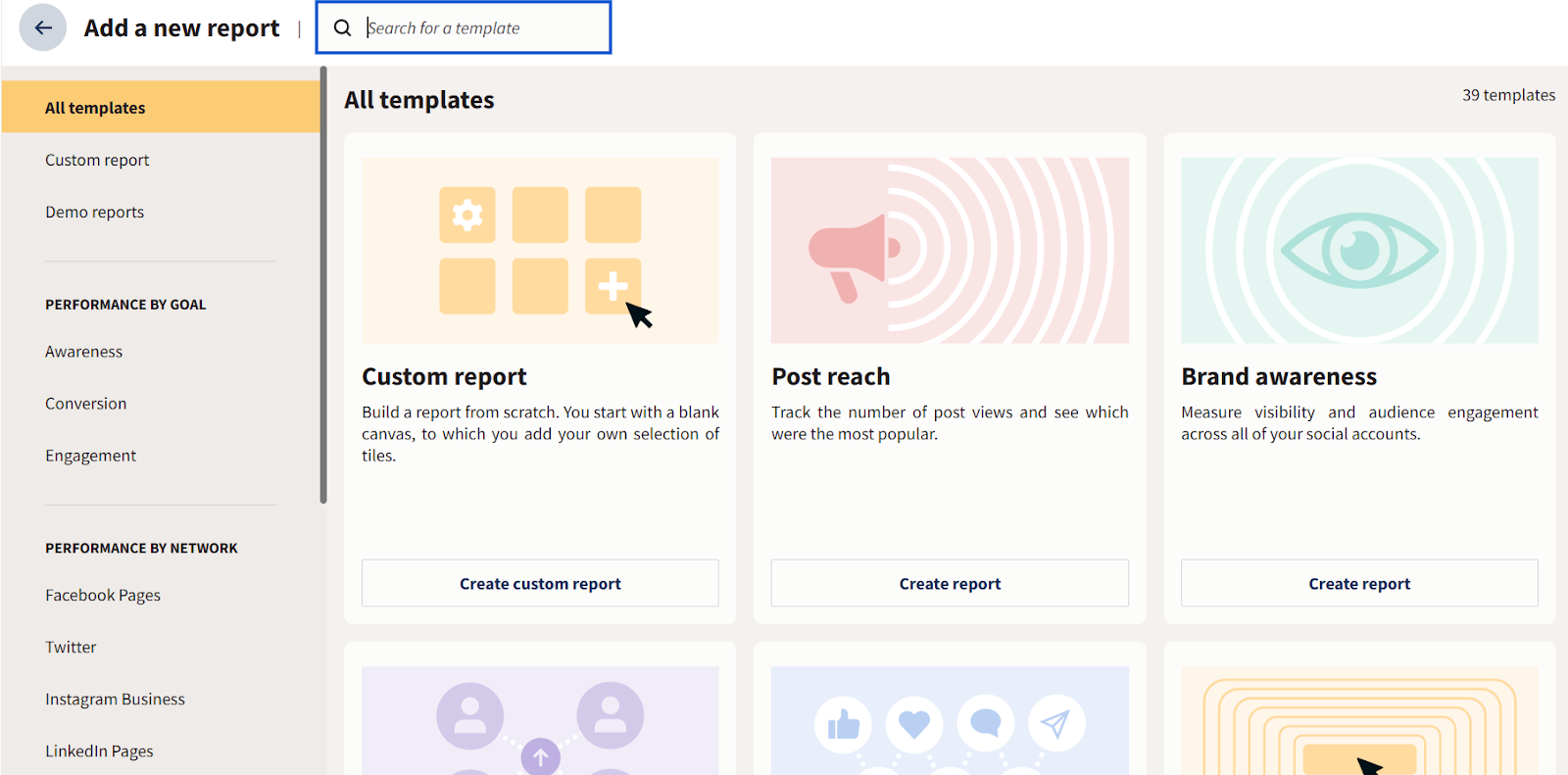Select All templates in sidebar

[x=161, y=107]
